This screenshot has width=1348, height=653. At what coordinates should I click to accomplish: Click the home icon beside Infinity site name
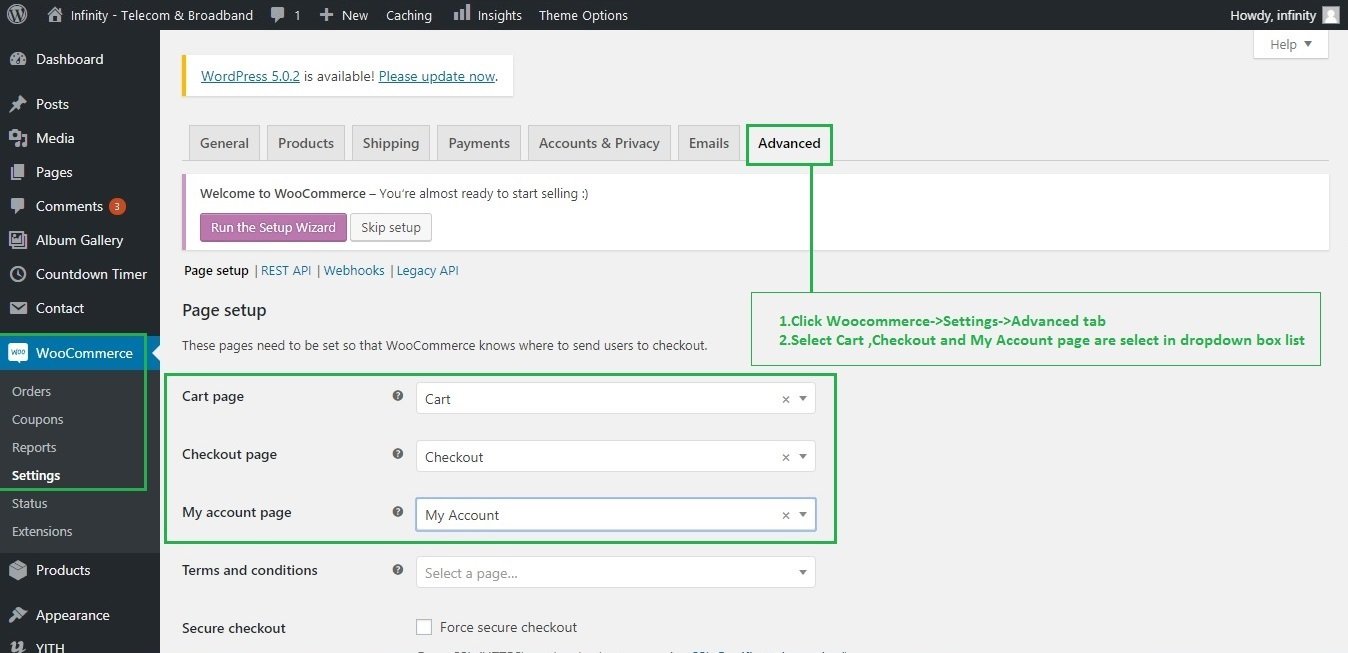tap(55, 15)
